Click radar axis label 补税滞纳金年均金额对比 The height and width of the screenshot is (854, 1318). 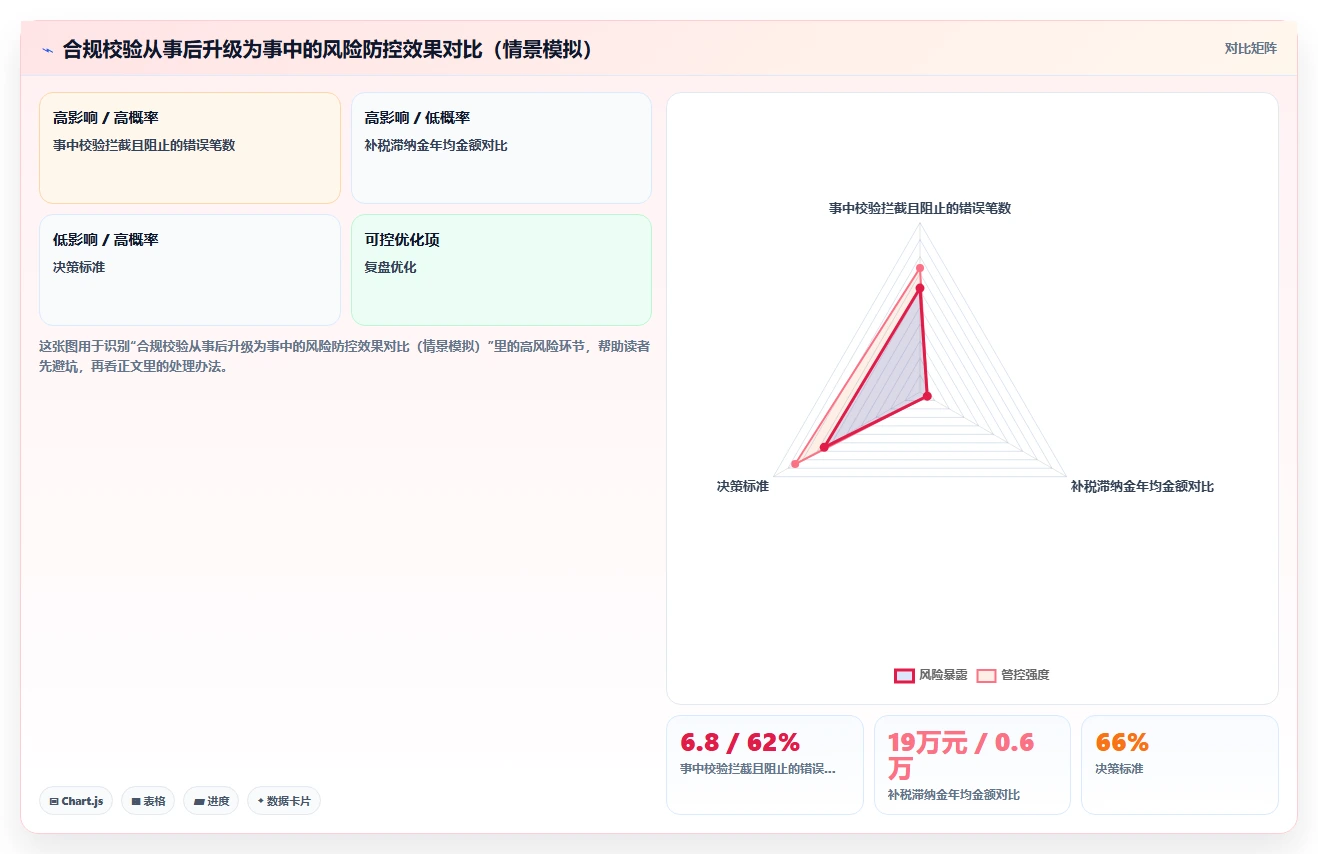pyautogui.click(x=1142, y=486)
